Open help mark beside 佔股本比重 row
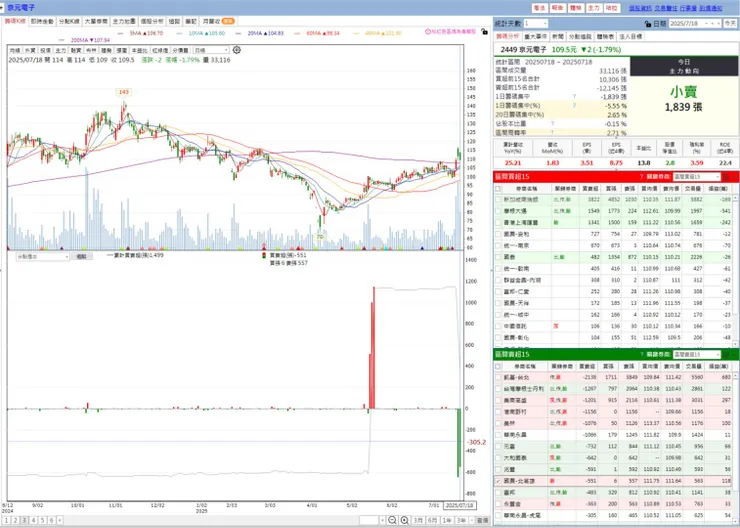Screen dimensions: 740x528 click(x=552, y=124)
